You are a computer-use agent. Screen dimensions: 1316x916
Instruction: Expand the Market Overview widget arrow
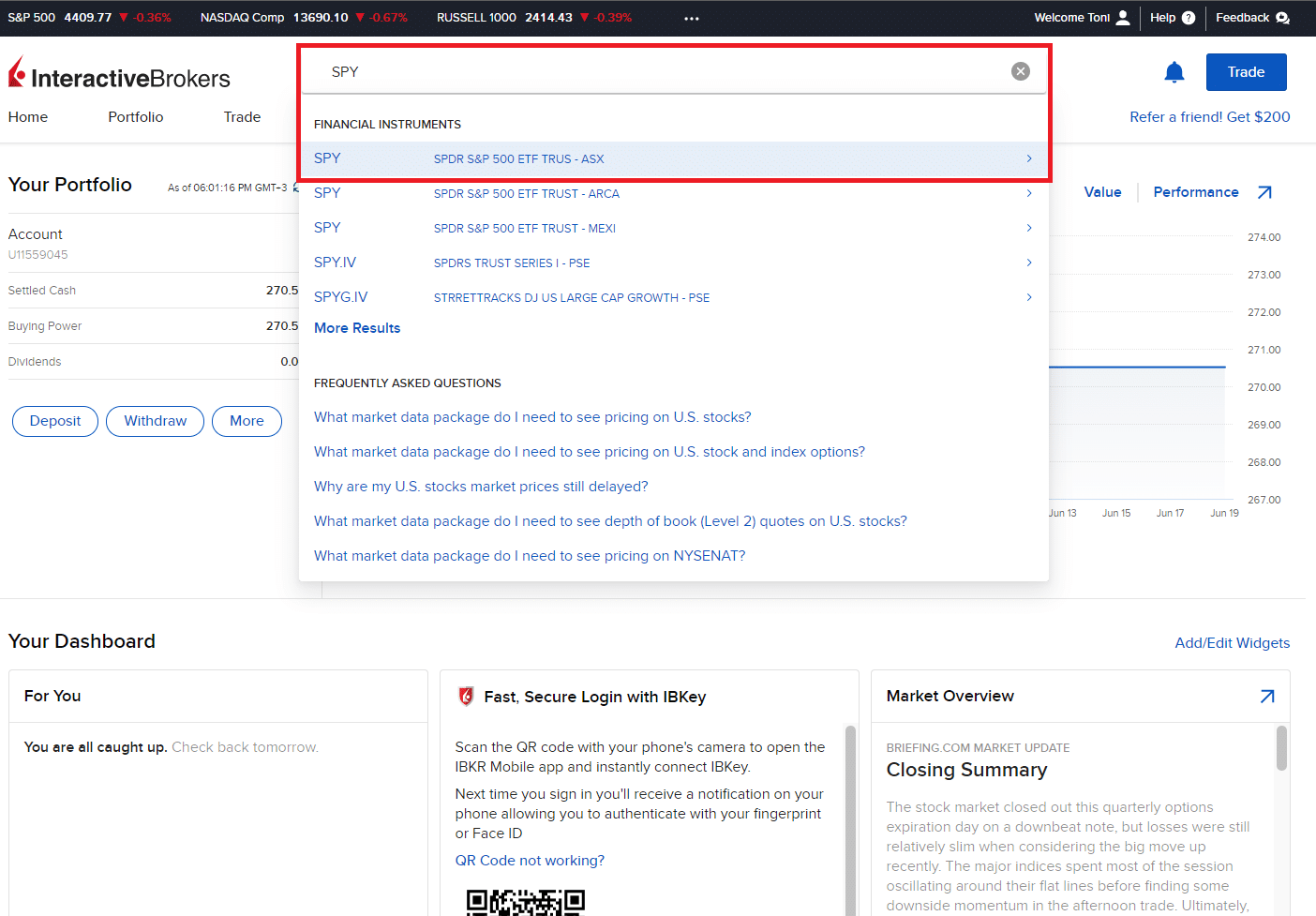[1267, 697]
